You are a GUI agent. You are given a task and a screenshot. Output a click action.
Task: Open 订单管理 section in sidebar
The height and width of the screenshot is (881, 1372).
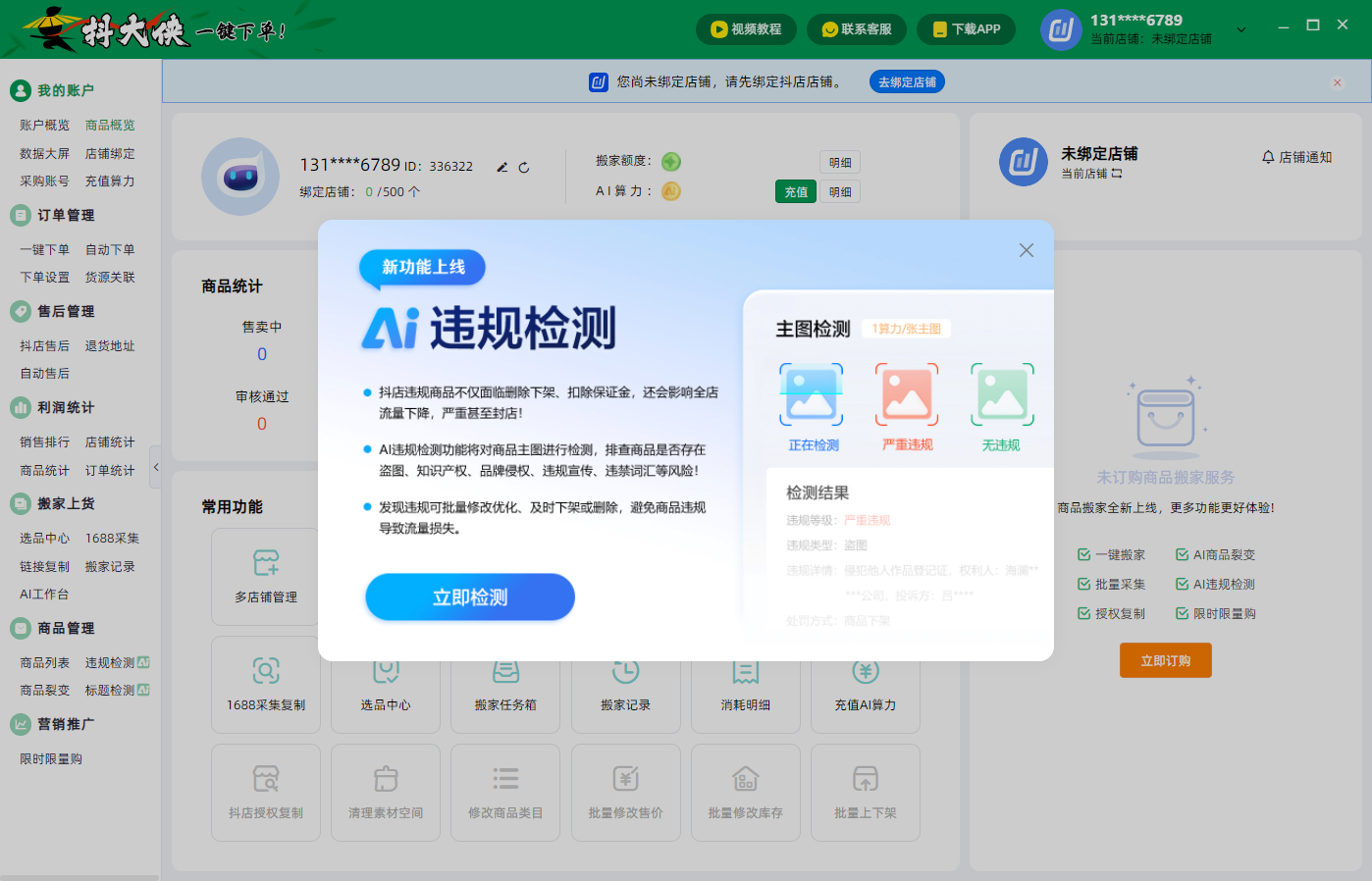pos(53,215)
